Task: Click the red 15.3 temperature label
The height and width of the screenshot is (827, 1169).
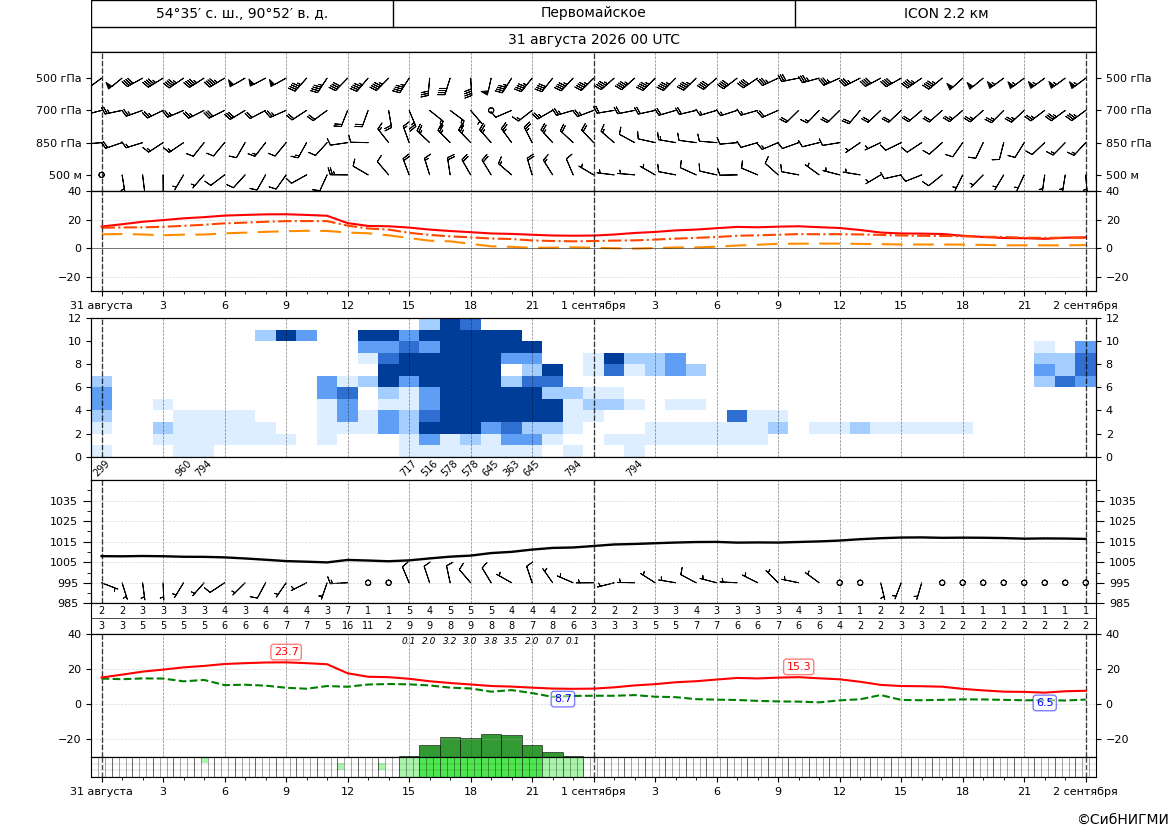Action: [798, 667]
